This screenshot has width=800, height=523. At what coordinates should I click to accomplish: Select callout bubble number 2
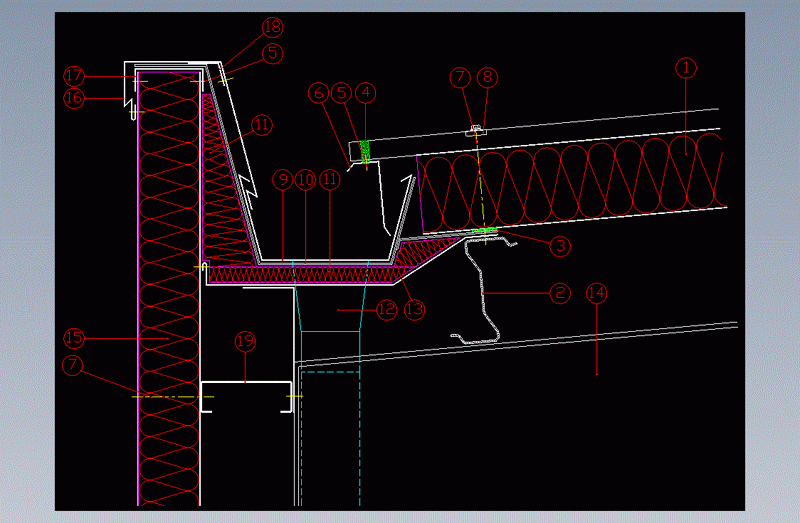pyautogui.click(x=560, y=293)
